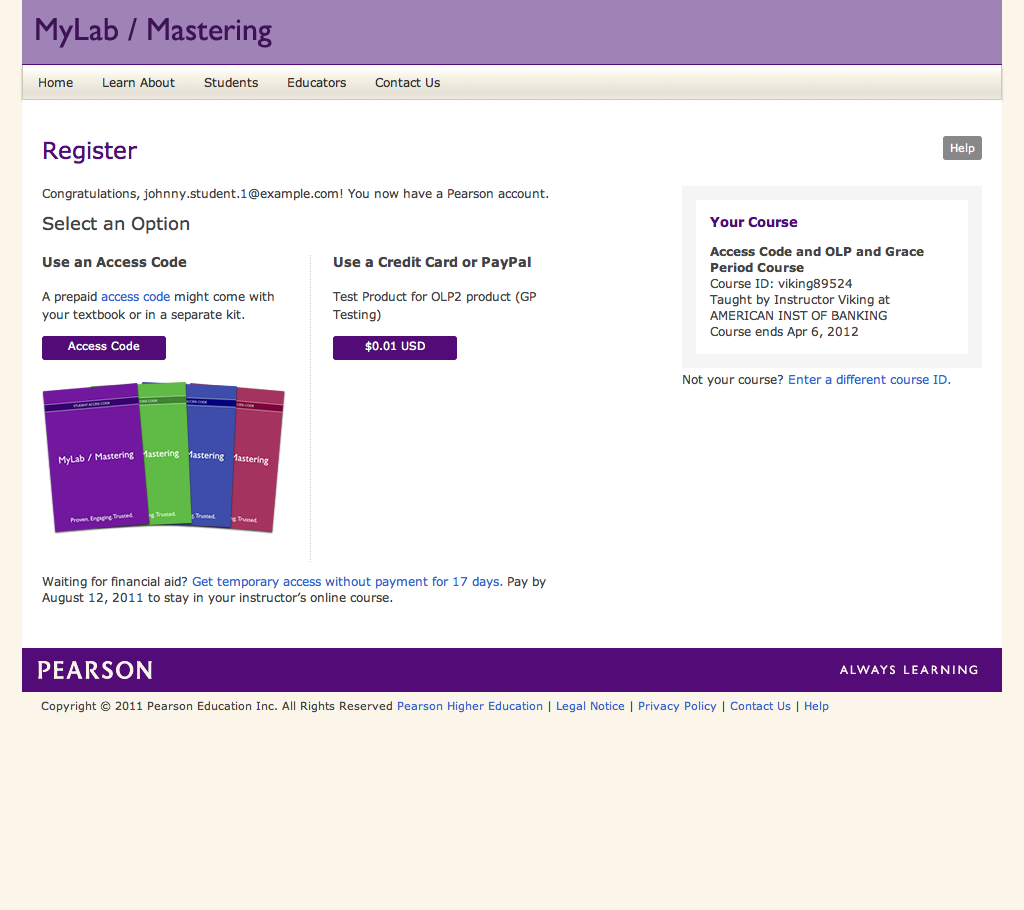Select Contact Us in the navigation bar
Viewport: 1024px width, 910px height.
408,83
